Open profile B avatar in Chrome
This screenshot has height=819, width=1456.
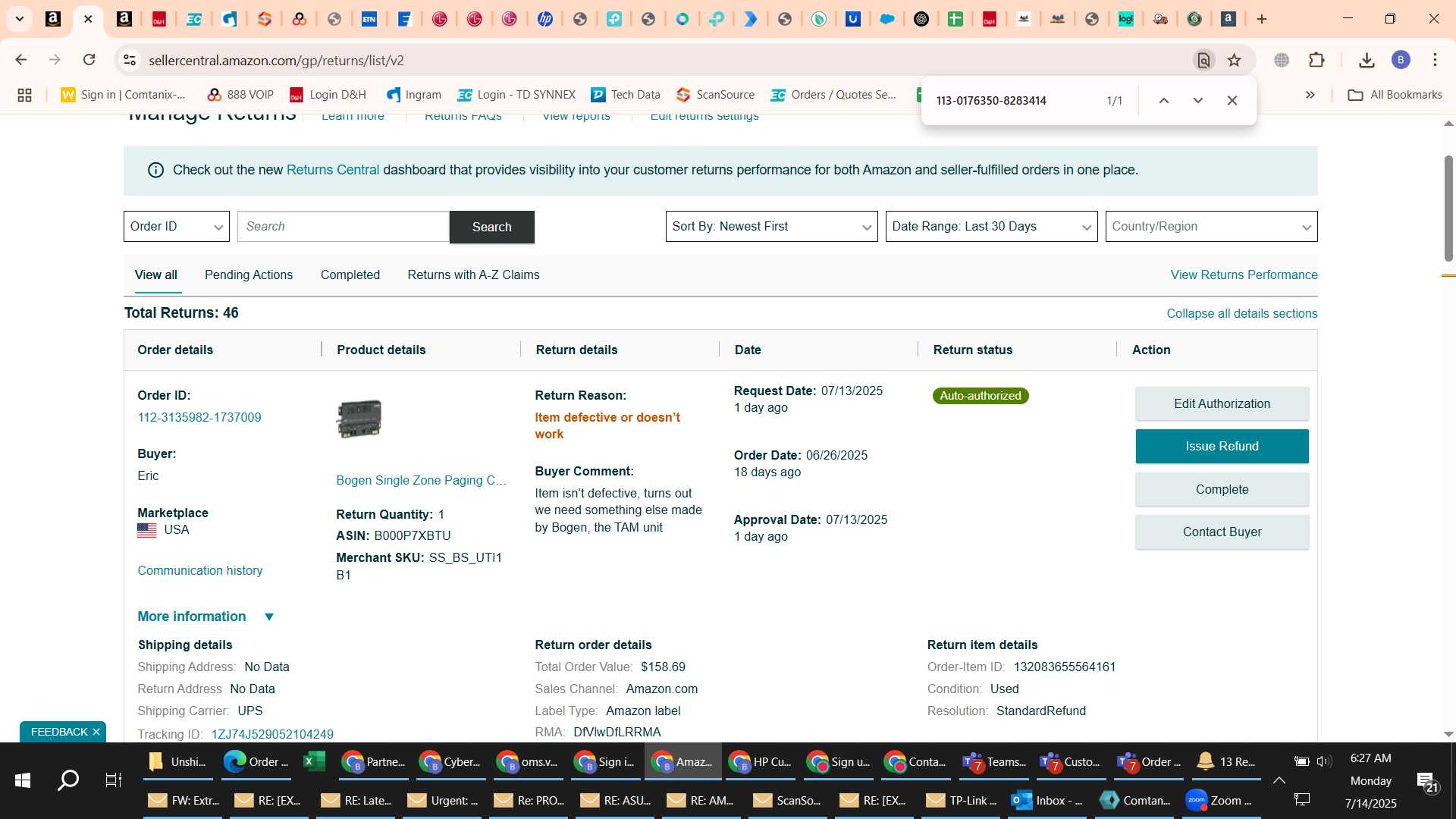[1401, 60]
